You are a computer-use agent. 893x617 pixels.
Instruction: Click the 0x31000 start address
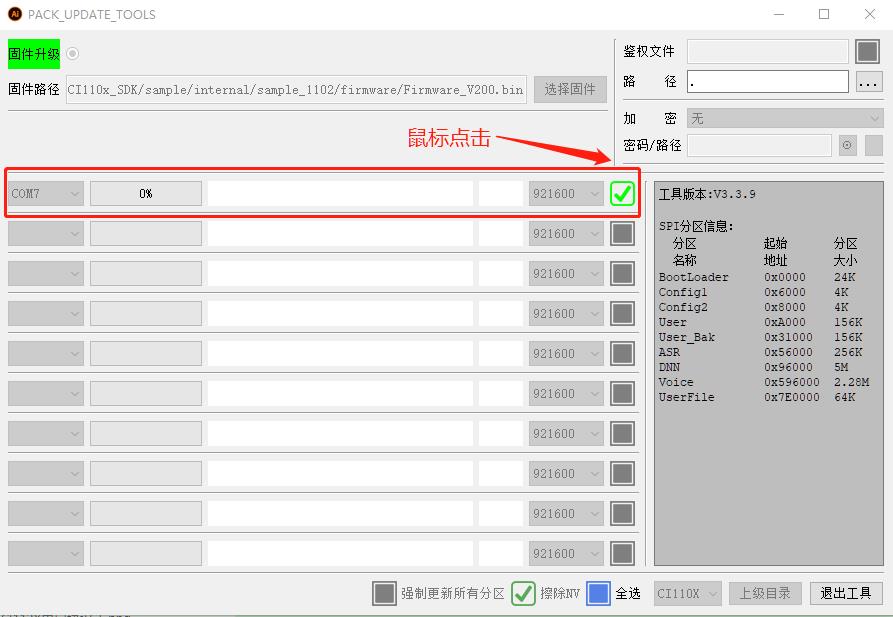(788, 337)
